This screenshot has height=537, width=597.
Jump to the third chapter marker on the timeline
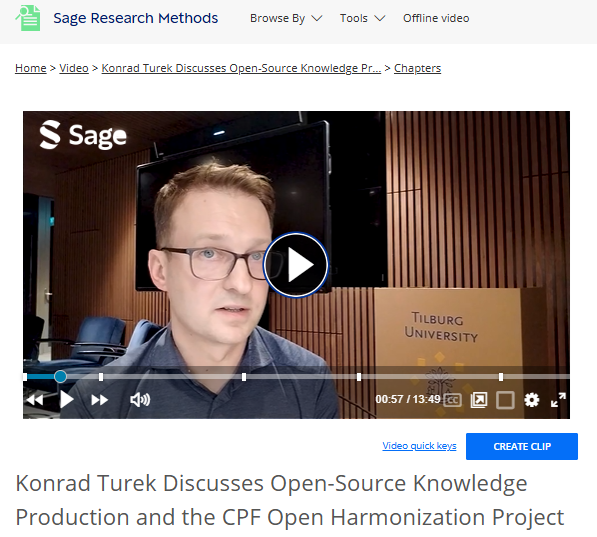(x=244, y=377)
